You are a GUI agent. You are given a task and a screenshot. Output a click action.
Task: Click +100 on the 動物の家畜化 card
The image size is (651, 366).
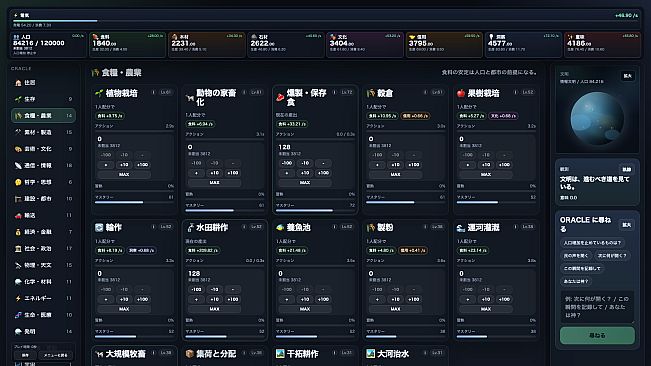coord(233,173)
